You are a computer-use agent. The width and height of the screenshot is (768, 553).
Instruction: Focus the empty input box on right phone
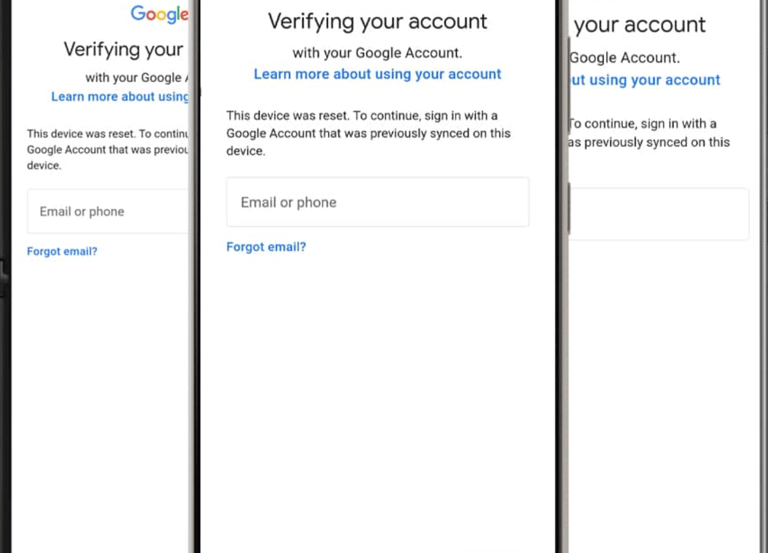659,214
